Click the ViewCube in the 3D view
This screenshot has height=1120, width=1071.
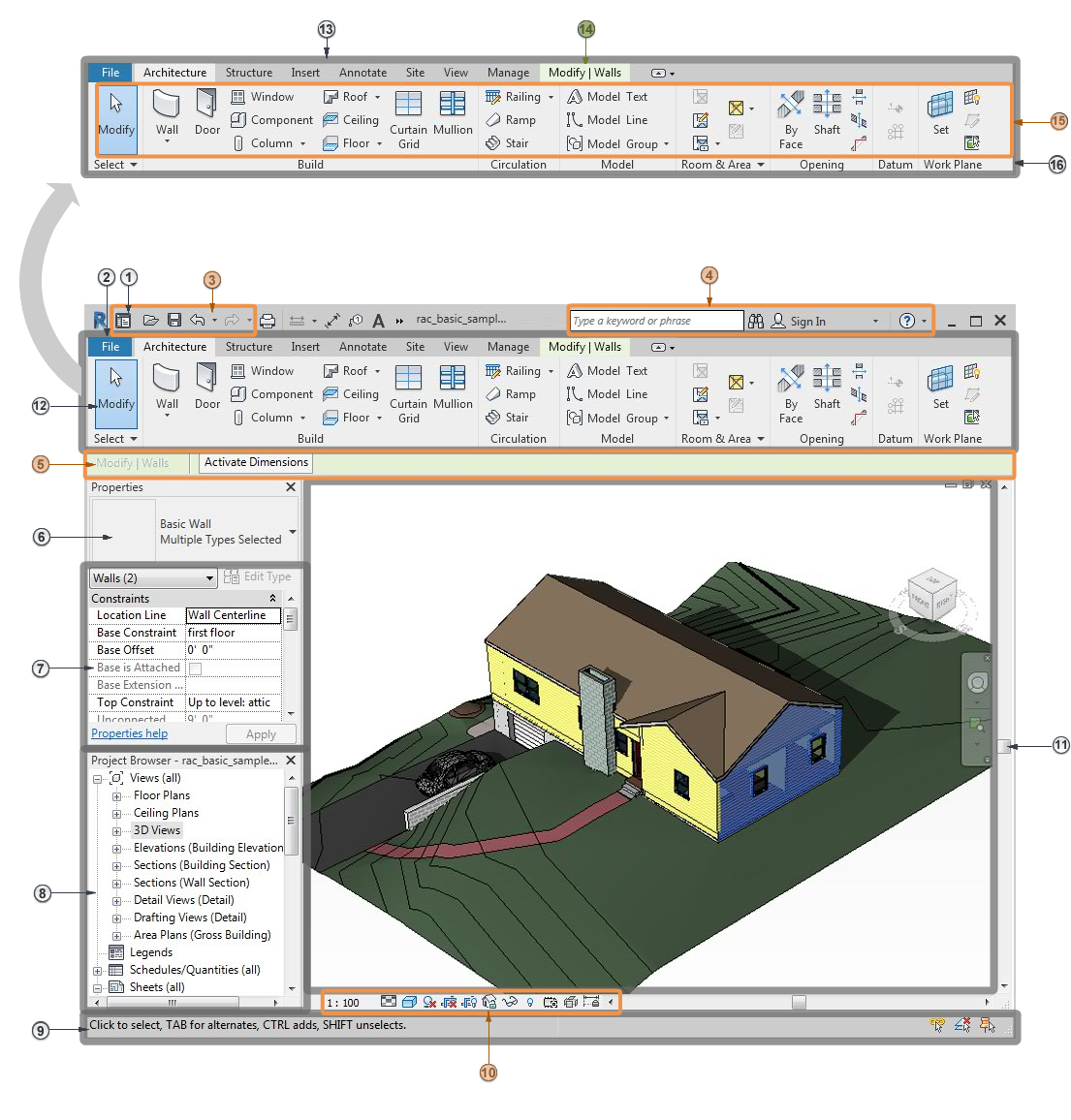click(x=932, y=597)
